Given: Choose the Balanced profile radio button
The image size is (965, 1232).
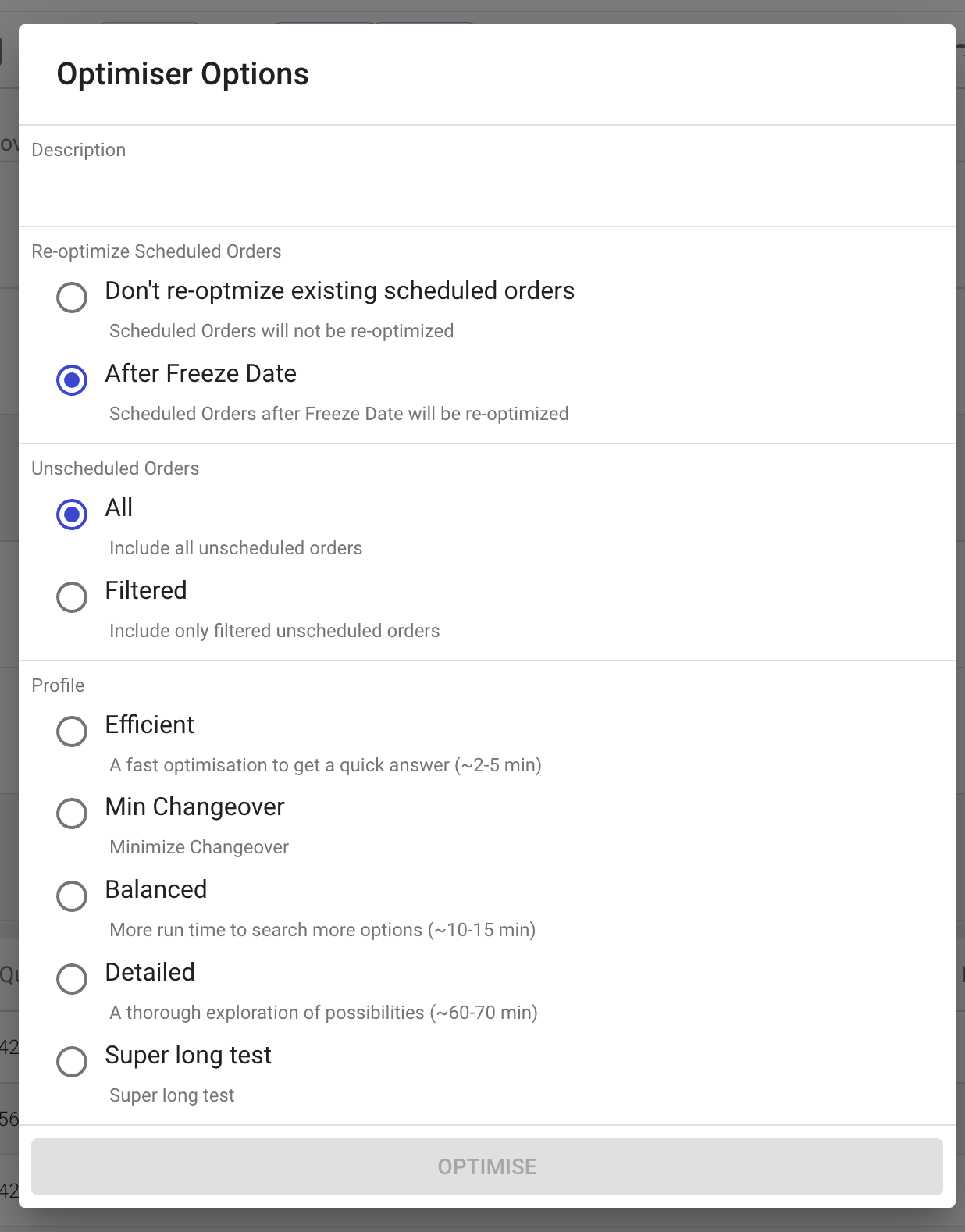Looking at the screenshot, I should [72, 896].
